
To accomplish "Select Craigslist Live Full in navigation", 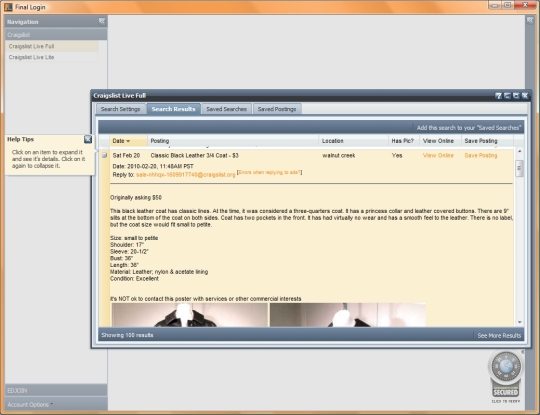I will [x=52, y=46].
